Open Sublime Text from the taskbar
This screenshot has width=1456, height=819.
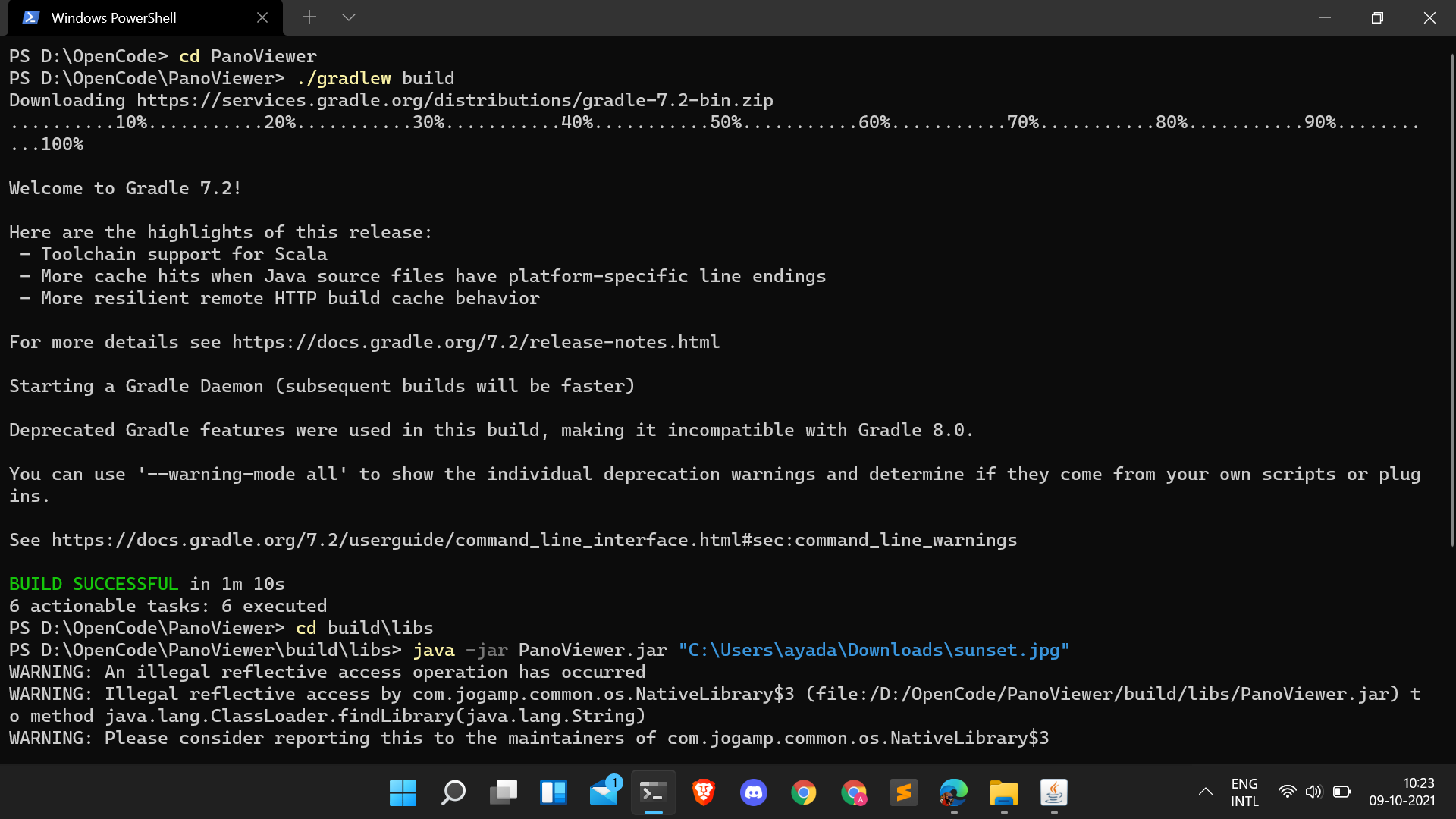click(904, 792)
